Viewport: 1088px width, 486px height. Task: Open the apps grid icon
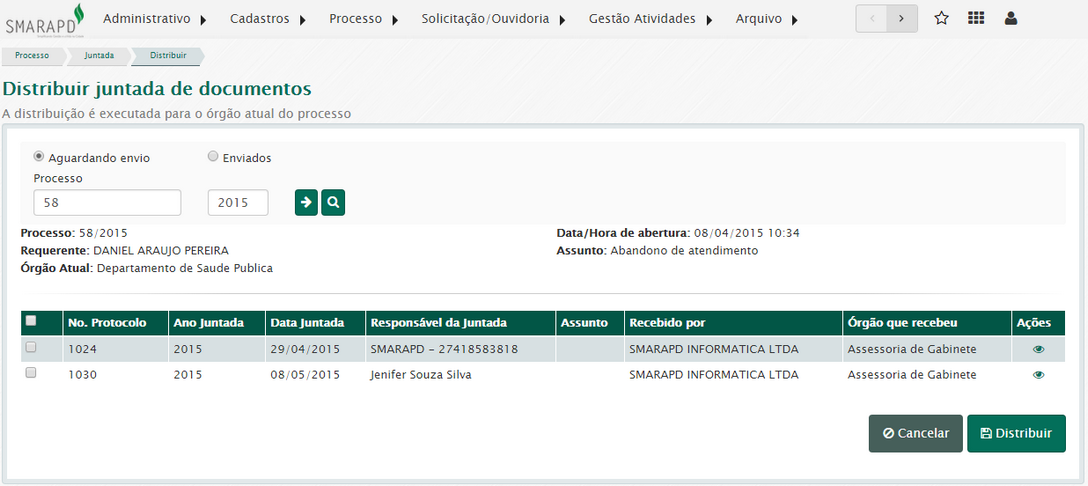point(976,19)
